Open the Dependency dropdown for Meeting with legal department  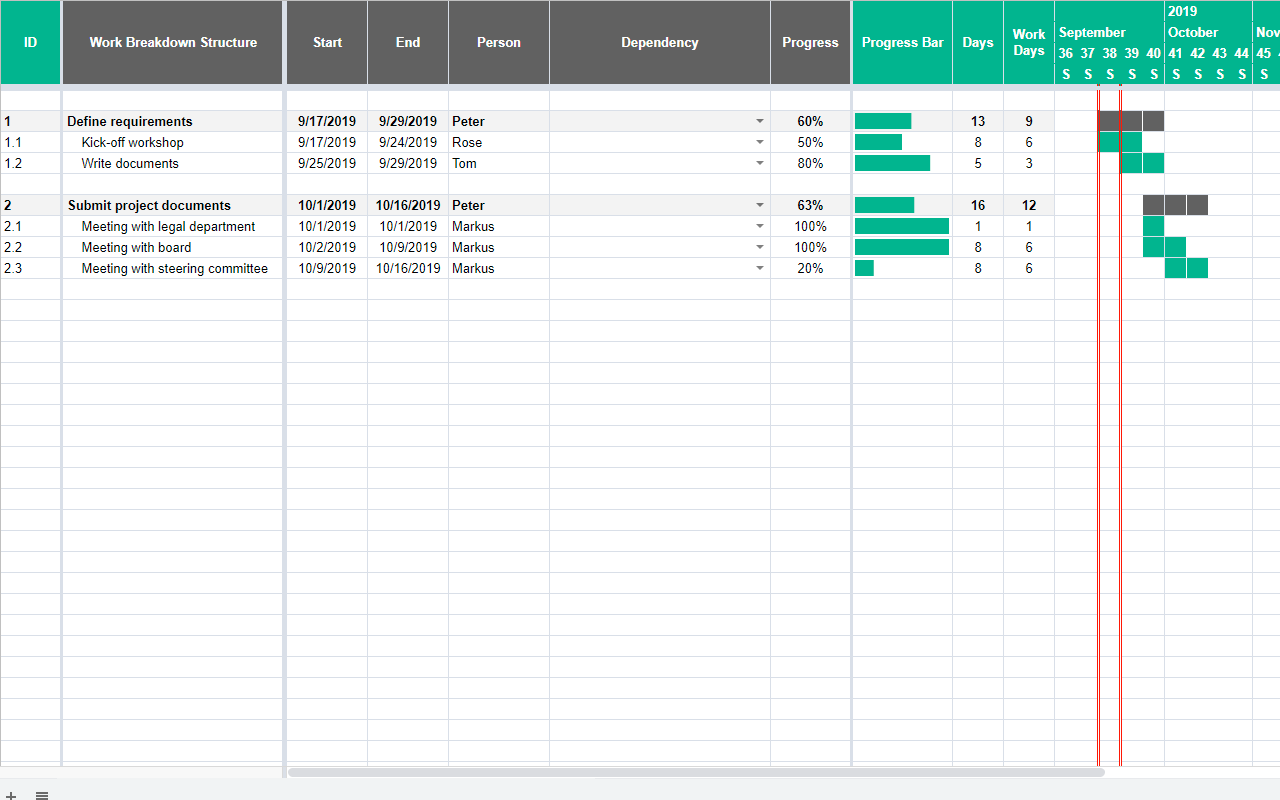(x=760, y=226)
